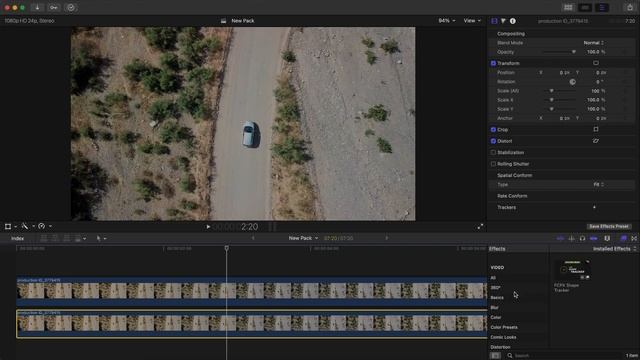Click Save Effects Preset button
The height and width of the screenshot is (360, 640).
tap(609, 226)
